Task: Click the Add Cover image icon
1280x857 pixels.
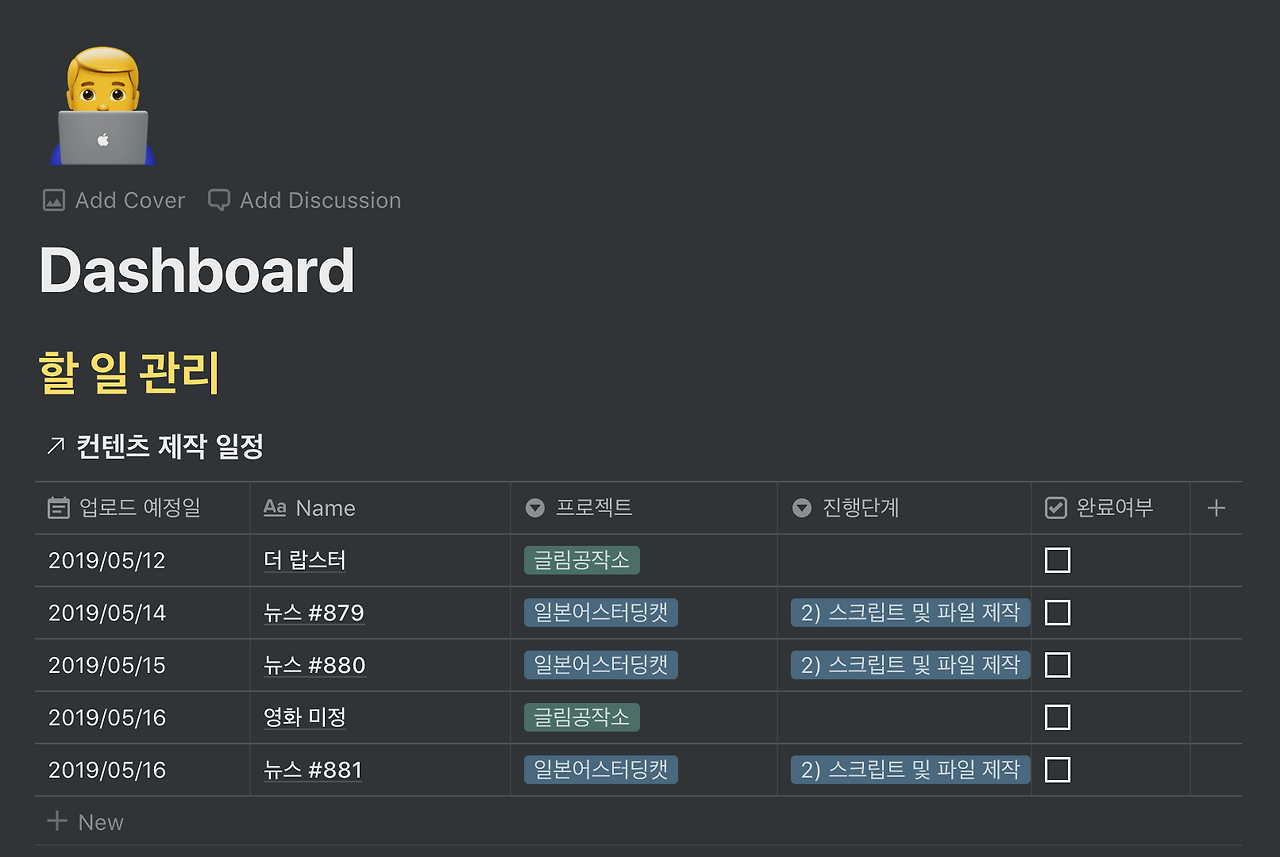Action: click(54, 200)
